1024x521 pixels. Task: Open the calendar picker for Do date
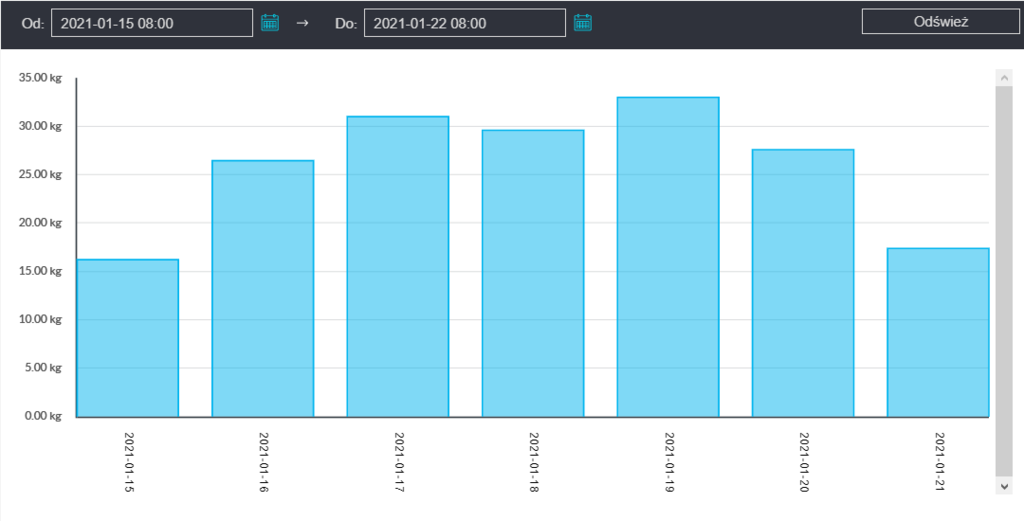[x=583, y=23]
